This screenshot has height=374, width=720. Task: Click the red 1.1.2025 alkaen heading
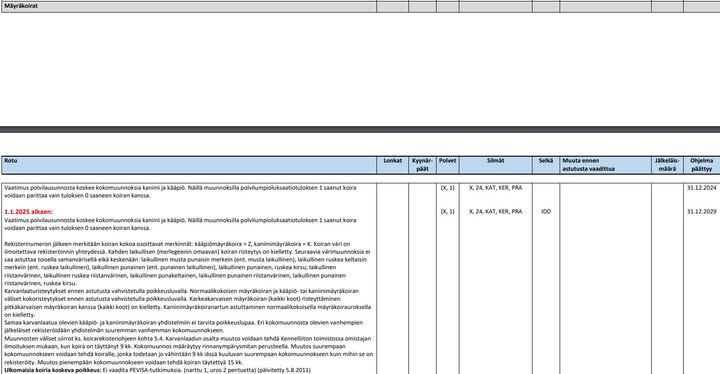tap(28, 212)
